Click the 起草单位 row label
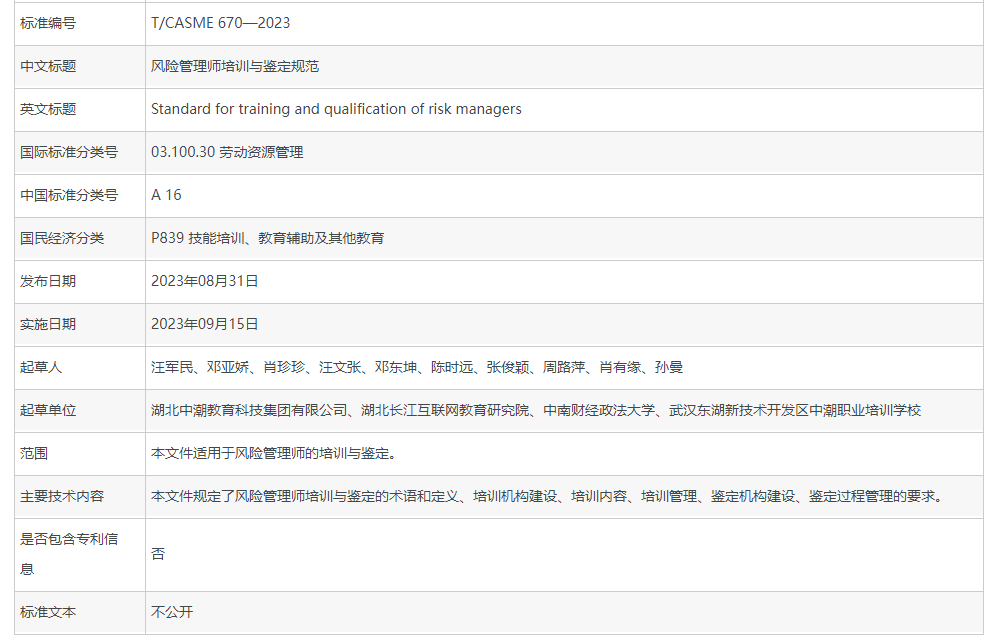Image resolution: width=996 pixels, height=637 pixels. point(48,410)
